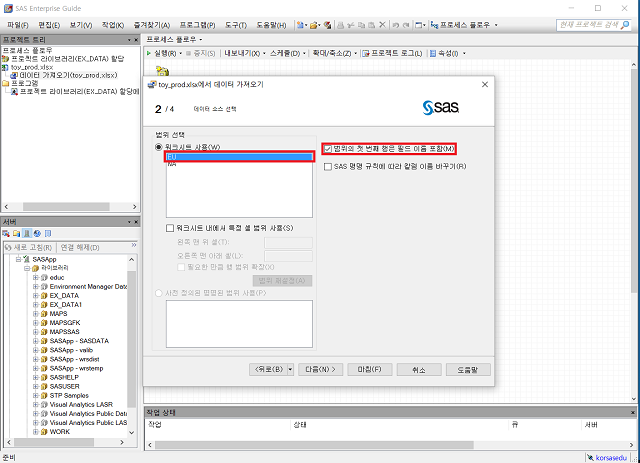Open the process flow title dropdown arrow

pos(201,40)
